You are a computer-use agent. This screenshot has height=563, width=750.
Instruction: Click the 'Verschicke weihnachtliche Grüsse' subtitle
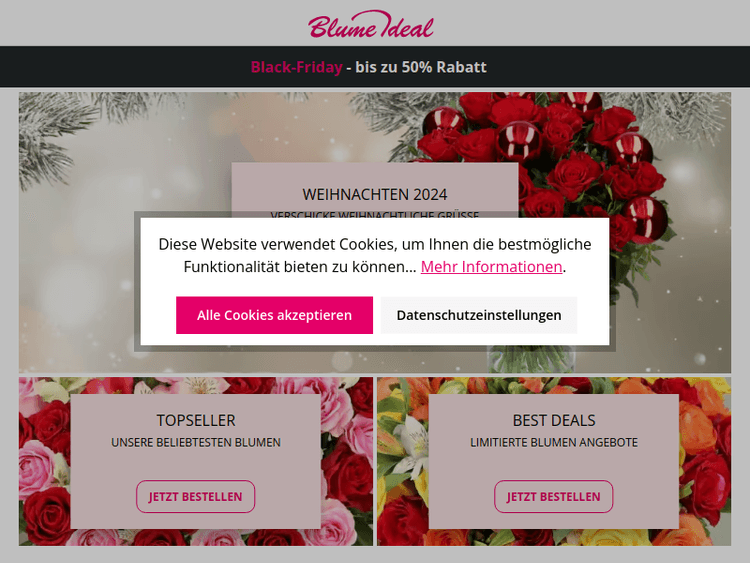(375, 215)
